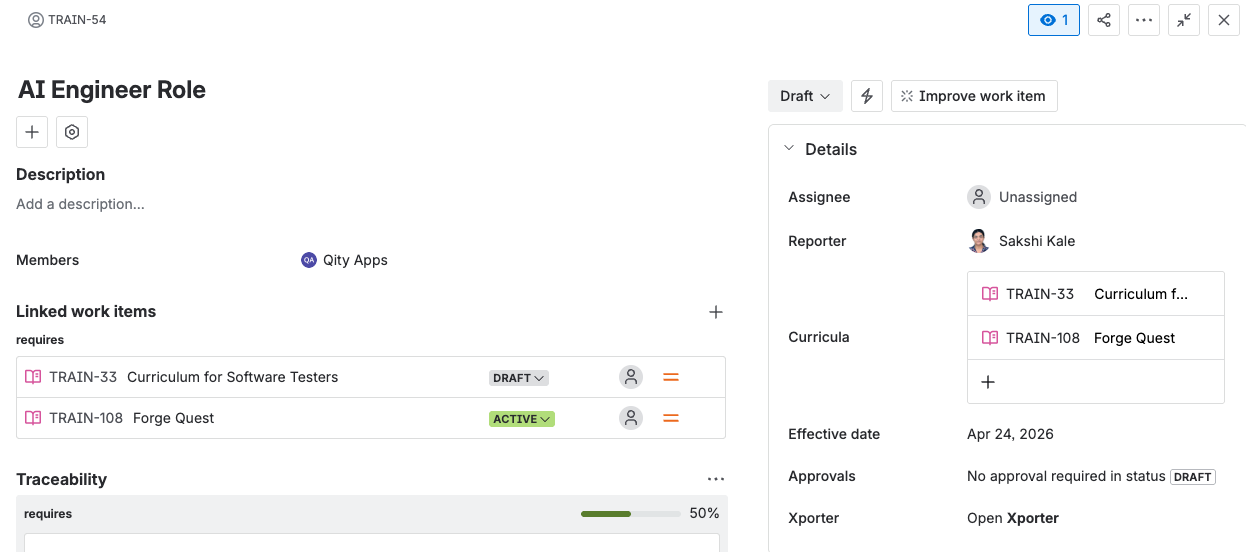The height and width of the screenshot is (552, 1246).
Task: Click priority icon on TRAIN-108 row
Action: [671, 418]
